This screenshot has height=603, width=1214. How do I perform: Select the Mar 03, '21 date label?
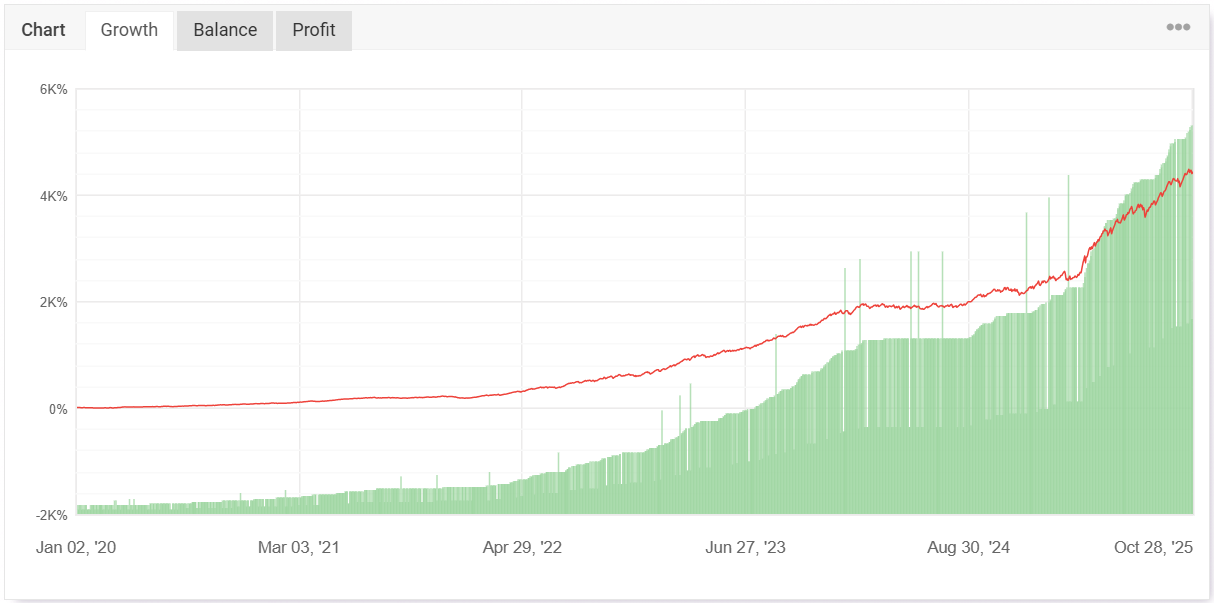[299, 548]
